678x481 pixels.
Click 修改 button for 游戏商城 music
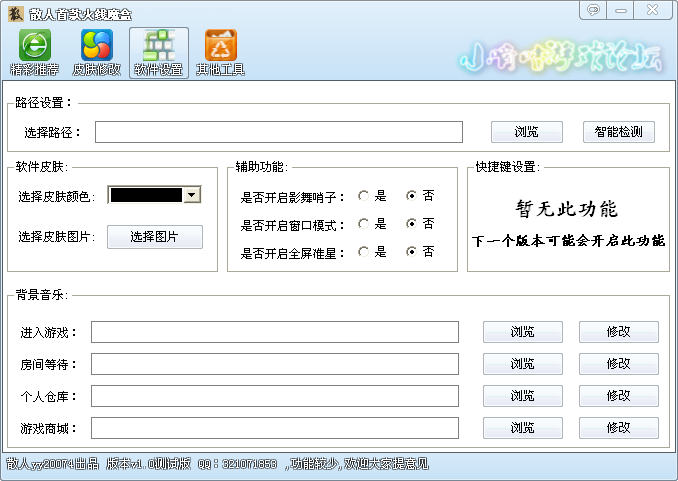[x=619, y=428]
